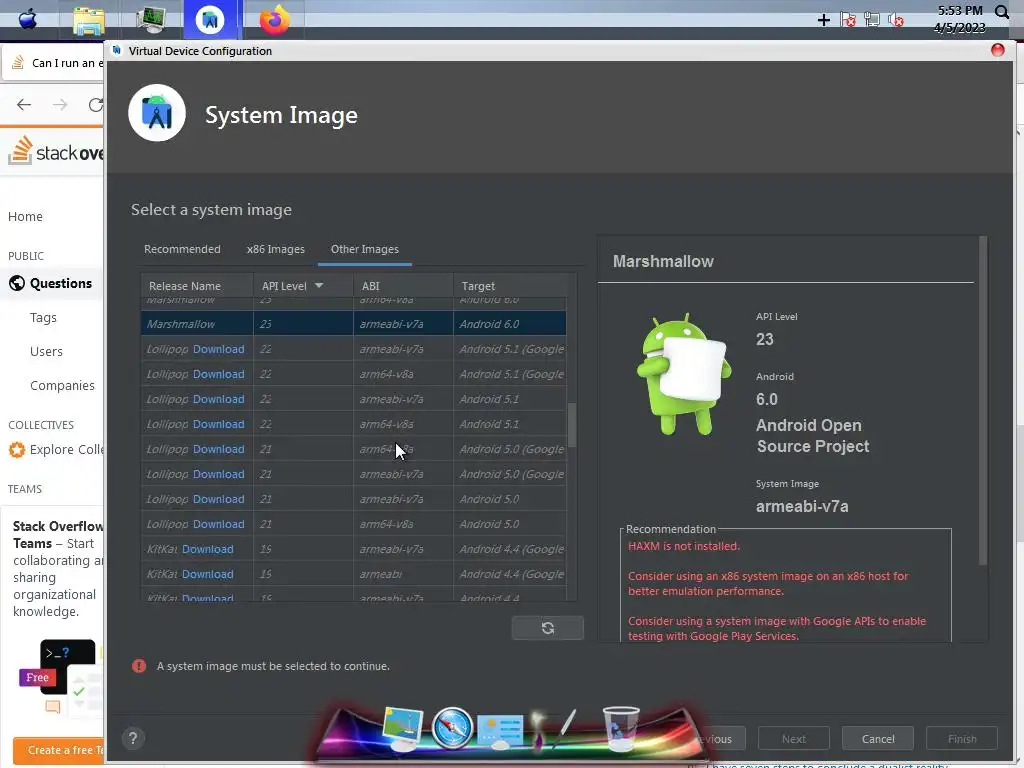Open Users in the Stack Overflow sidebar
Image resolution: width=1024 pixels, height=768 pixels.
(x=46, y=351)
